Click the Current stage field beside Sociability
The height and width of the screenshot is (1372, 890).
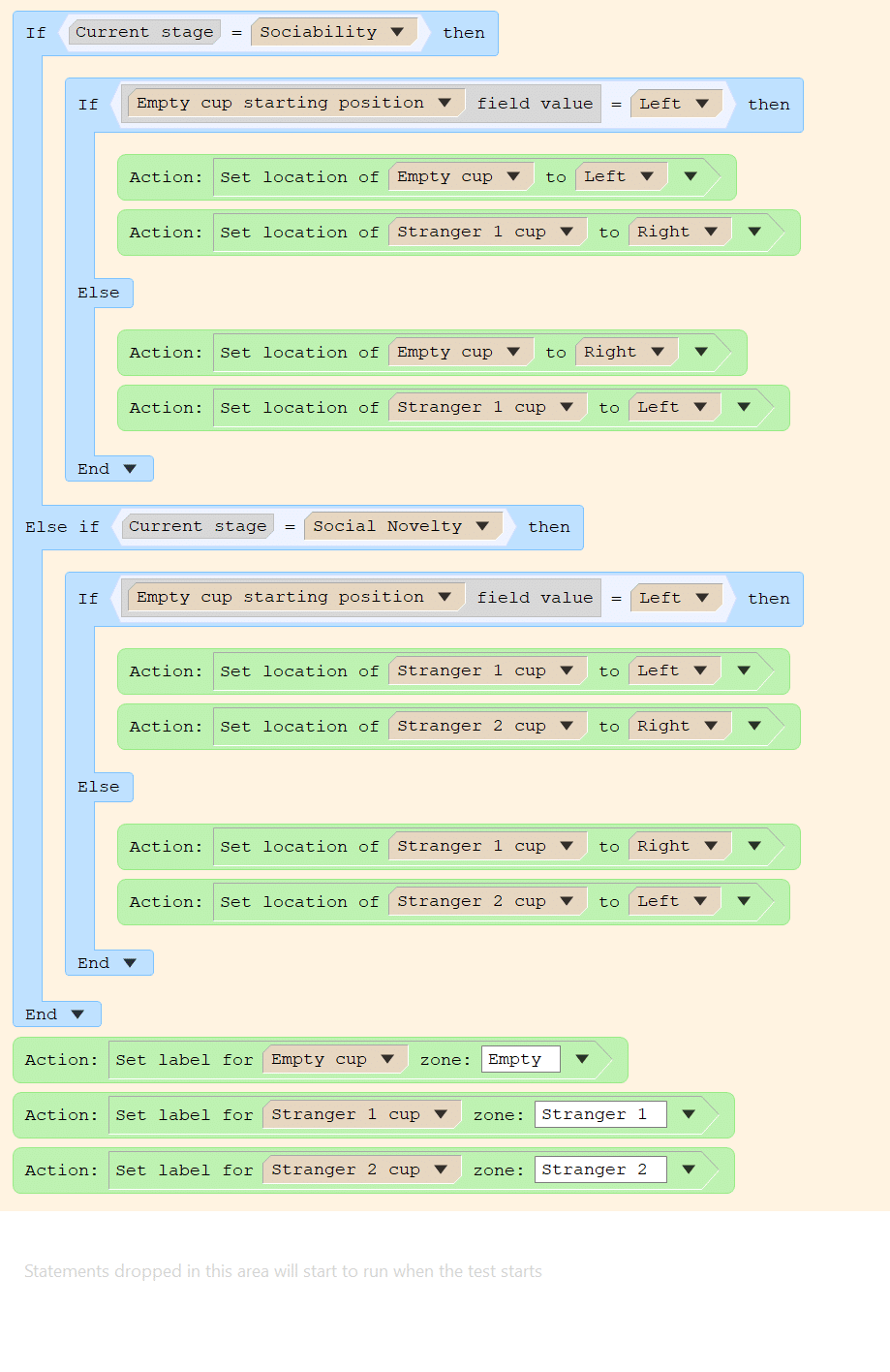(144, 32)
